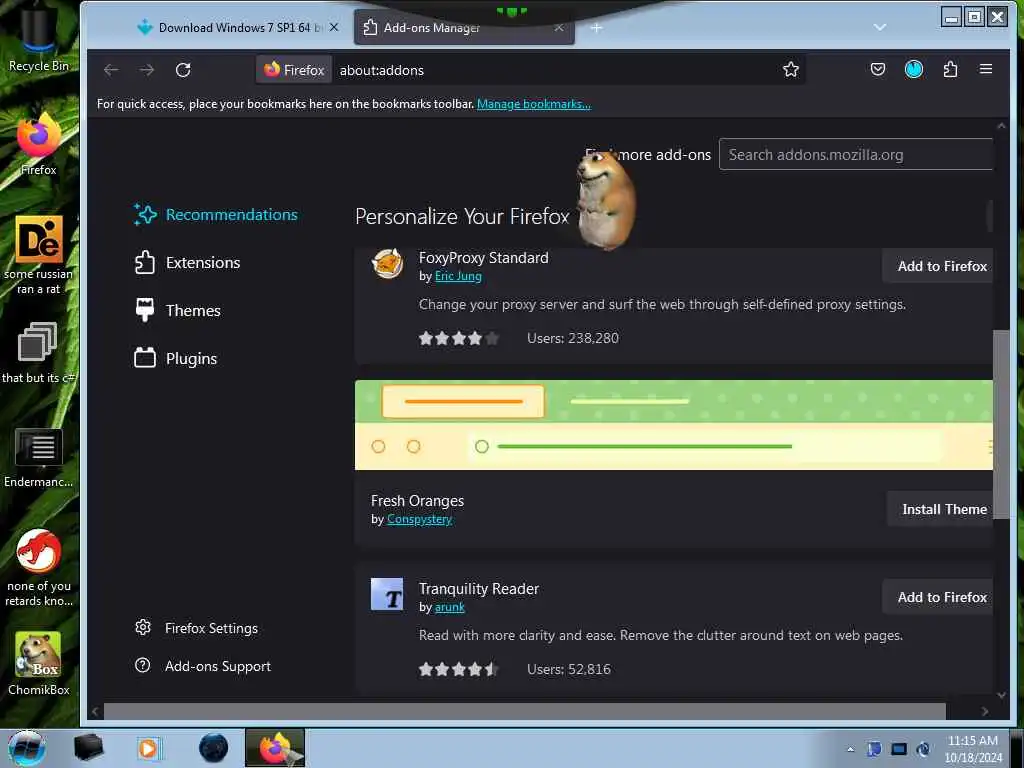Show hidden system tray icons

[850, 749]
